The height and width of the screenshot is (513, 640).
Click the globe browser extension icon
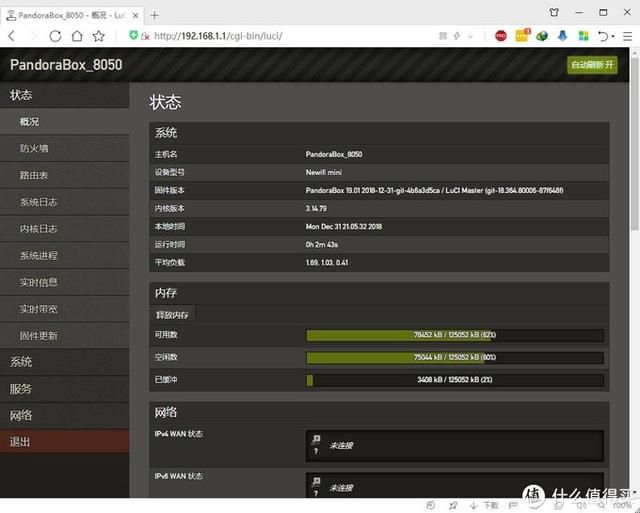click(x=542, y=36)
